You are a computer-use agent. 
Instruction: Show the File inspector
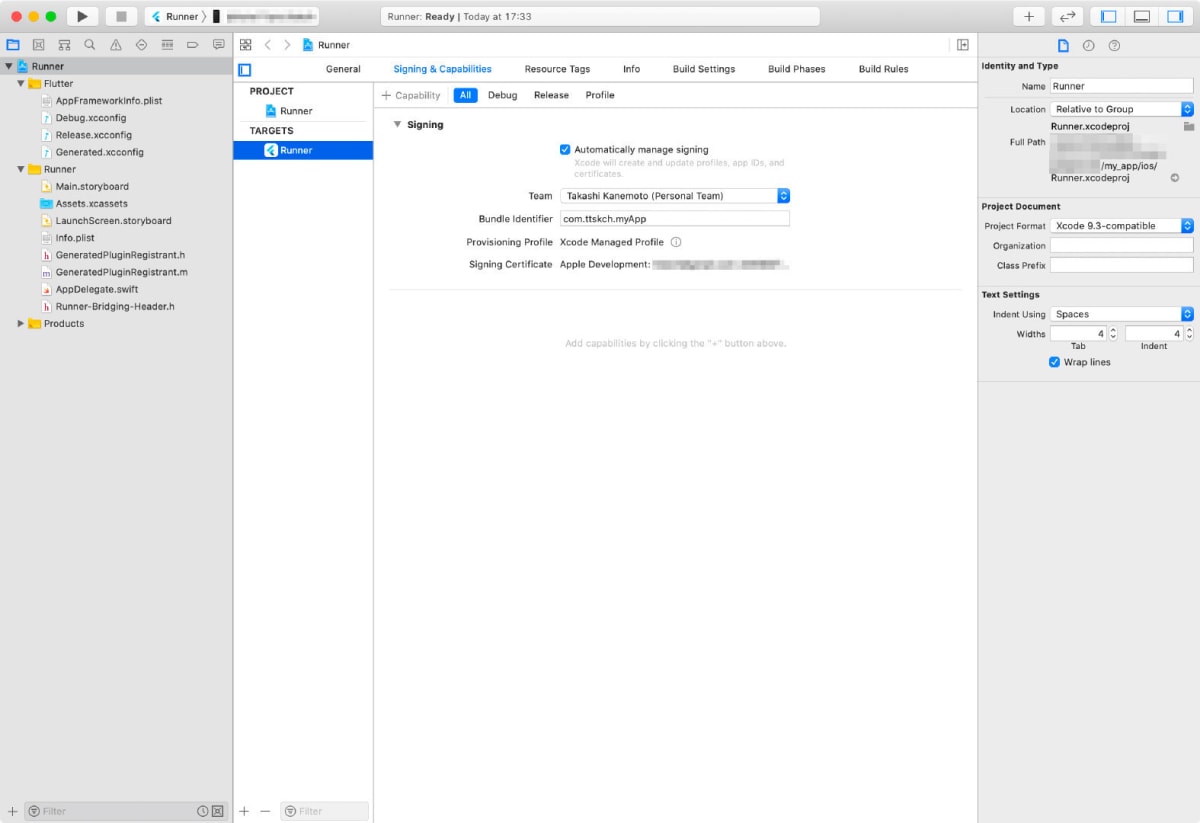coord(1063,46)
